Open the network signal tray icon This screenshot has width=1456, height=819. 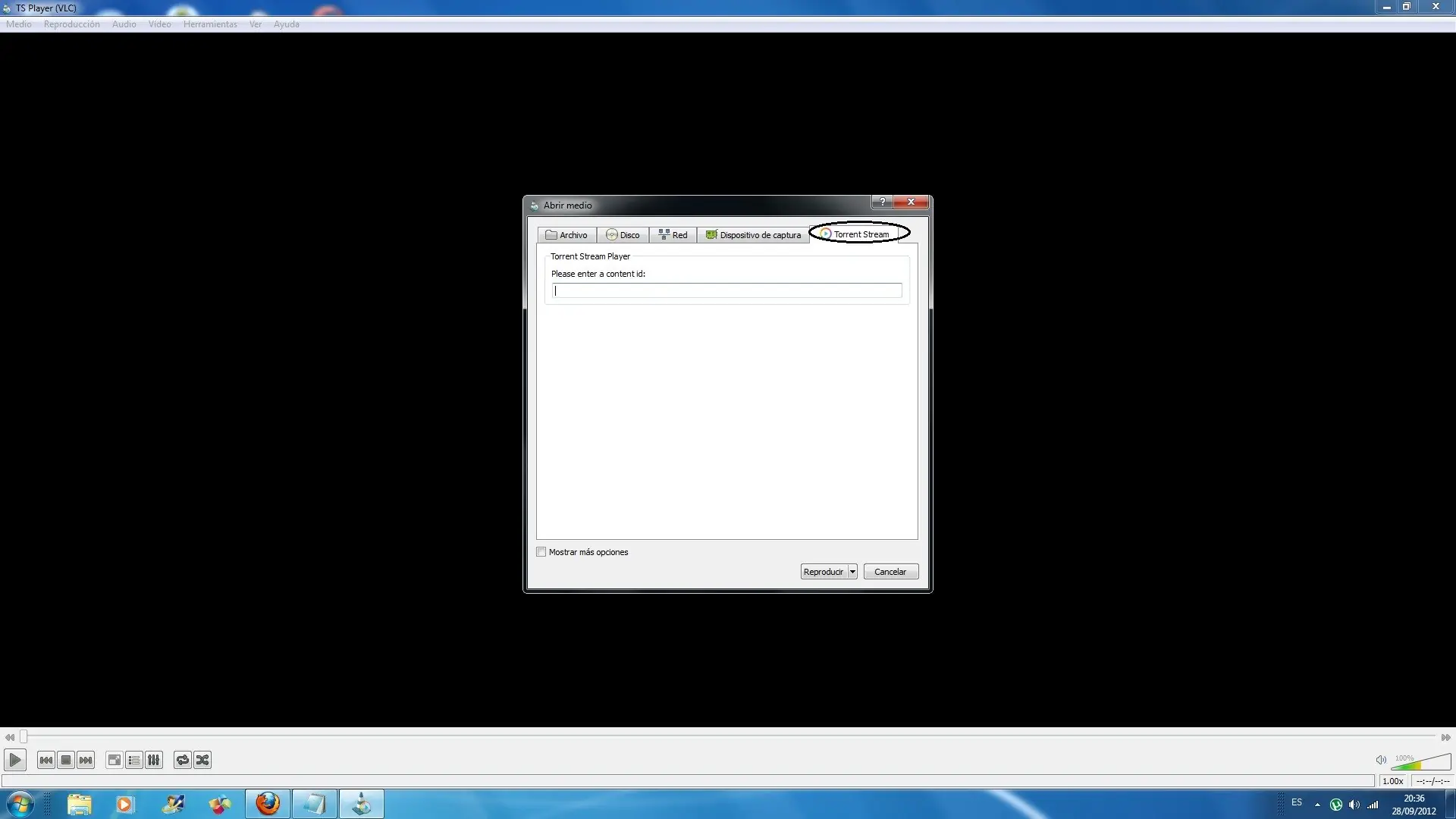coord(1373,805)
